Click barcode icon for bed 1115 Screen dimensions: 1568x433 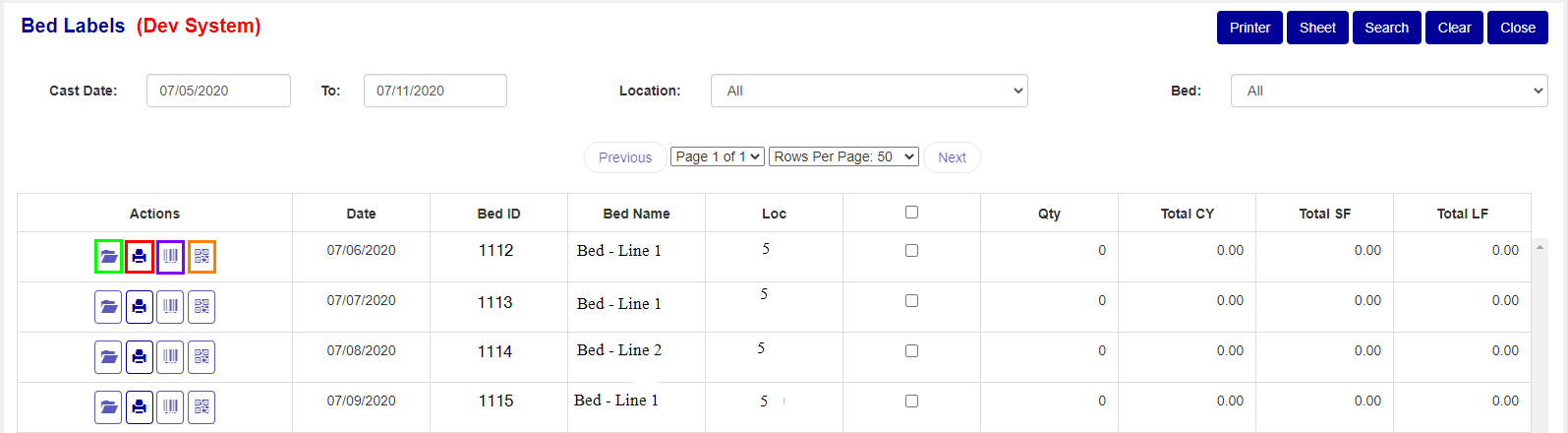coord(170,406)
